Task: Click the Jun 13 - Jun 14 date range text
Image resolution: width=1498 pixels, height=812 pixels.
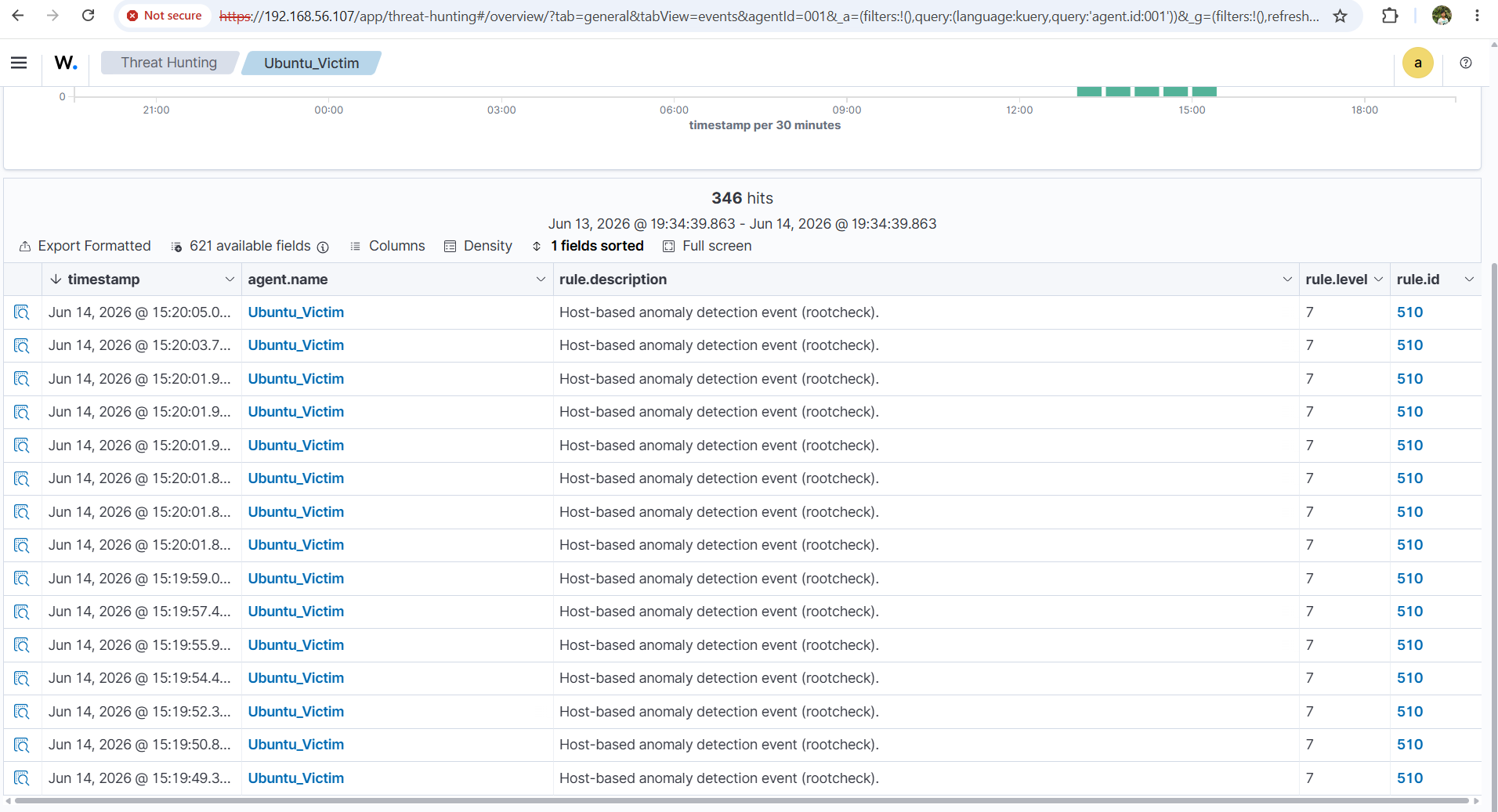Action: point(742,224)
